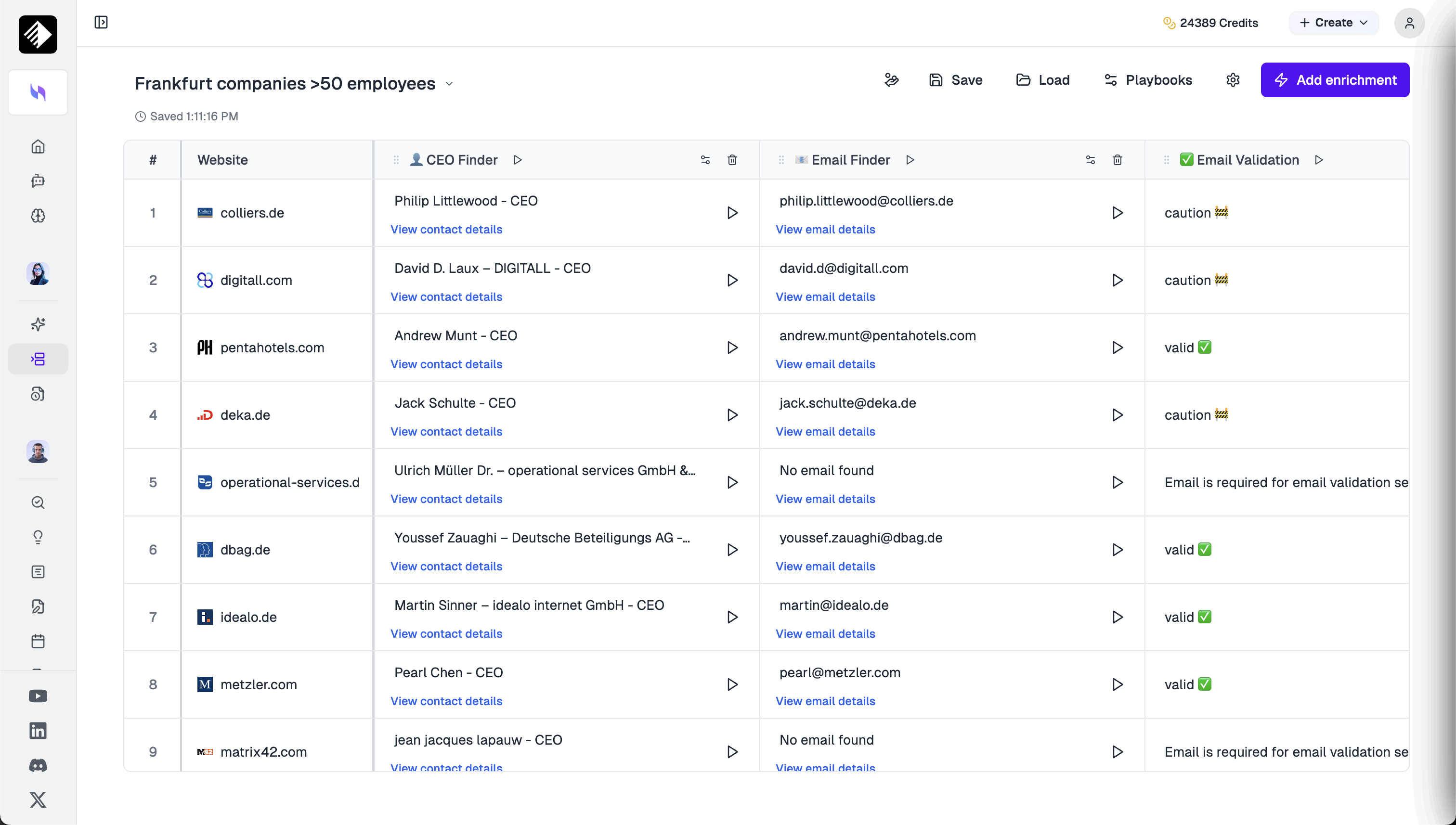View email details for youssef.zauaghi@dbag.de
Screen dimensions: 1456x825
[825, 567]
